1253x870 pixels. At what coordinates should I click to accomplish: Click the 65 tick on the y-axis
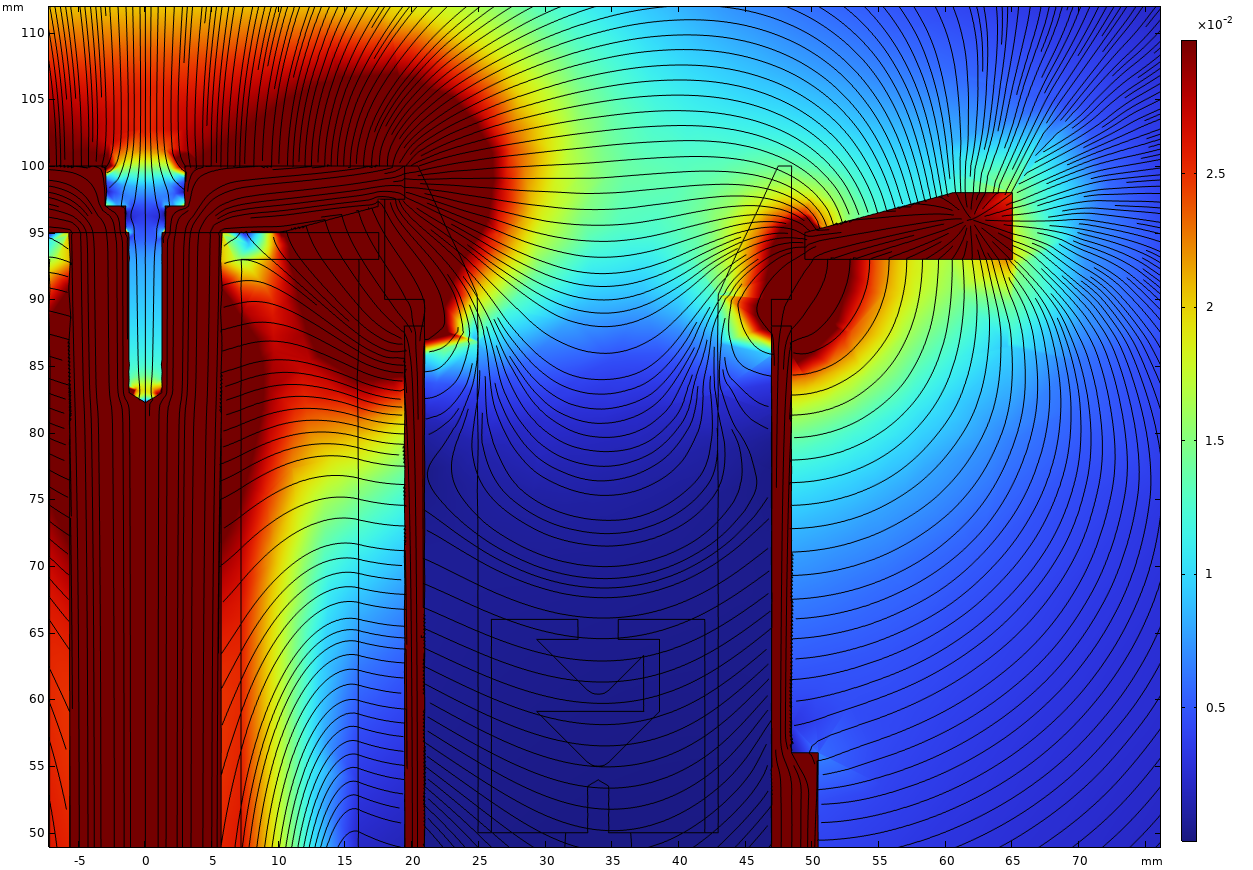coord(37,633)
